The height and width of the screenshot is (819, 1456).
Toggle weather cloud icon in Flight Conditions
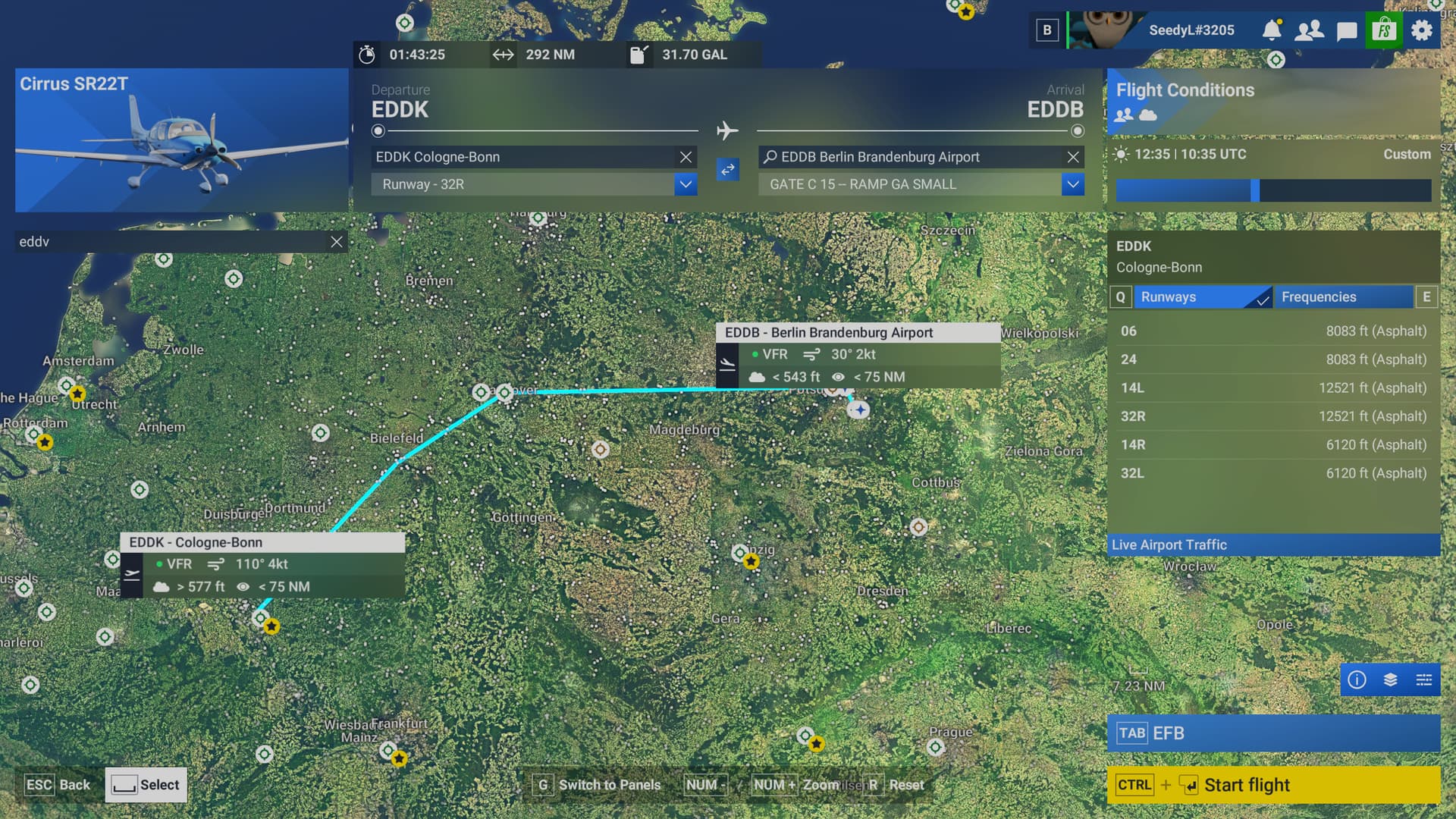(x=1148, y=115)
